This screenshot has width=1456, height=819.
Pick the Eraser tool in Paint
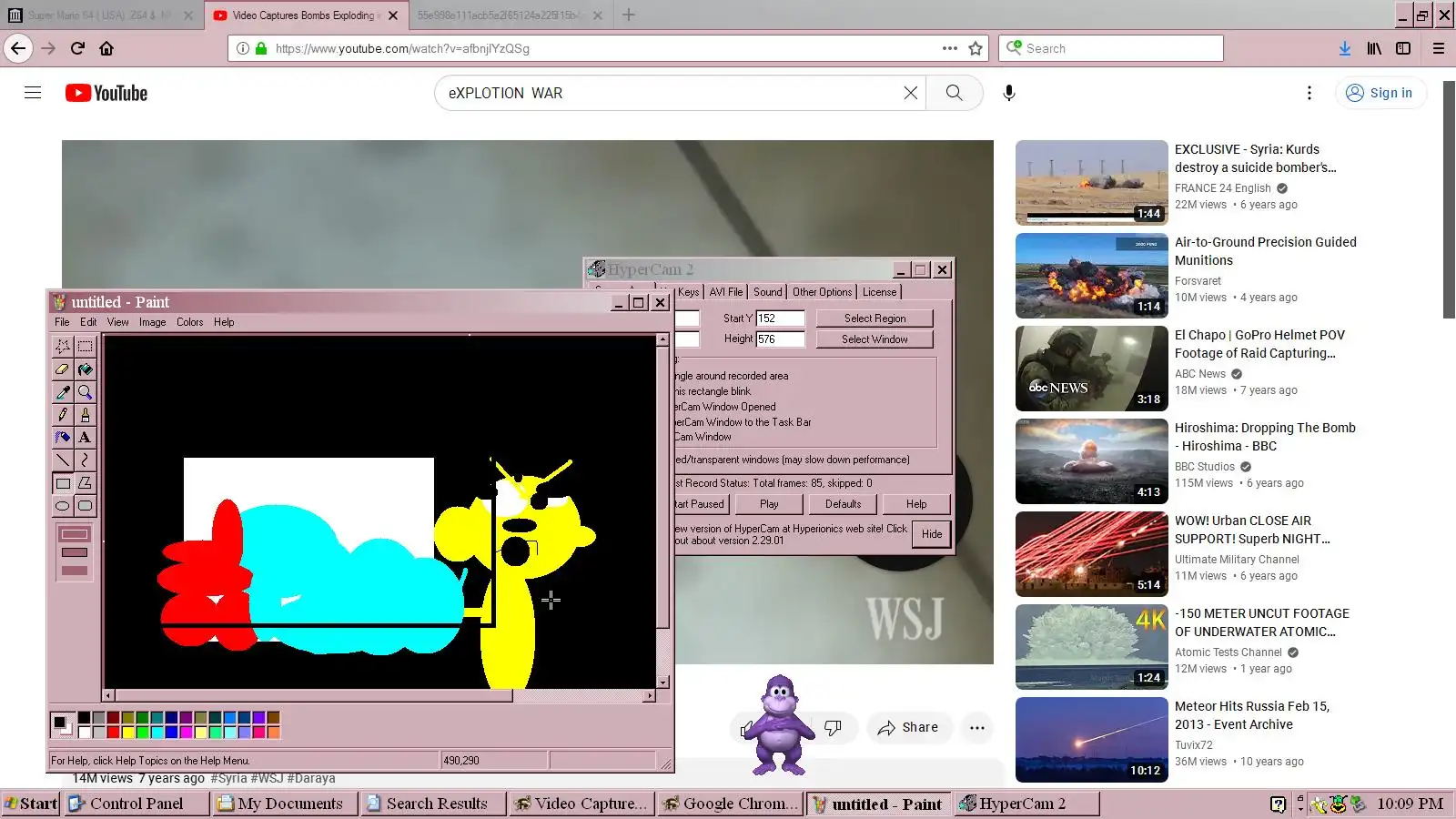(x=63, y=369)
